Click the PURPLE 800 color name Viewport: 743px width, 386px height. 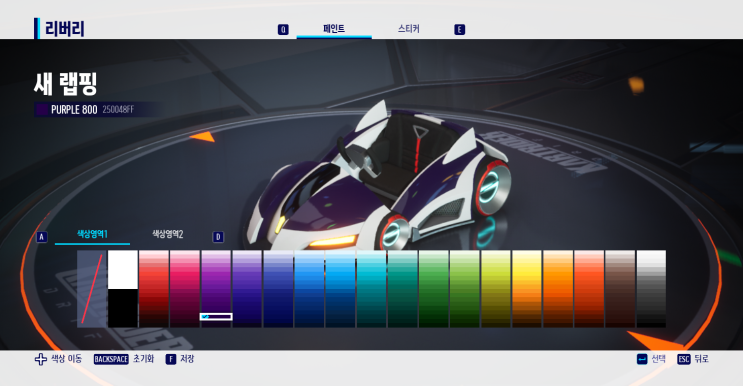(74, 110)
